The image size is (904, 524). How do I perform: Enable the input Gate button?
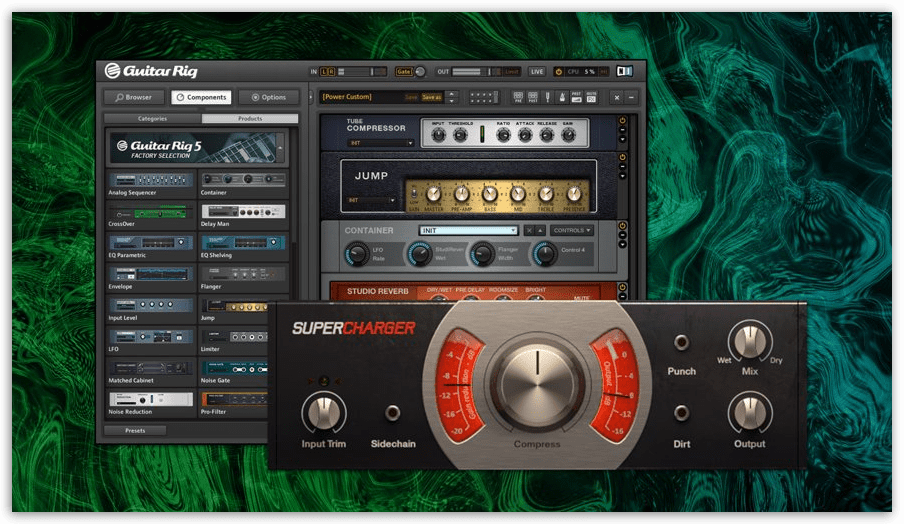pos(404,71)
